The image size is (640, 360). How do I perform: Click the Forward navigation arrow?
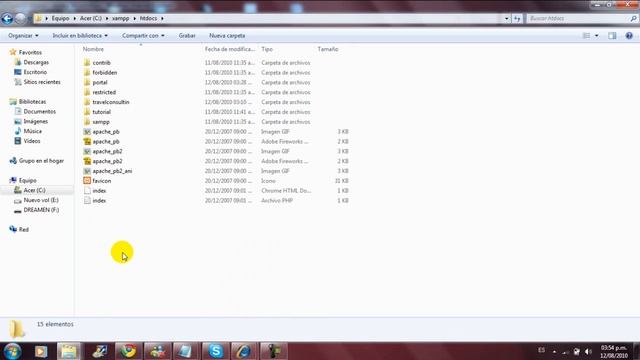[20, 18]
